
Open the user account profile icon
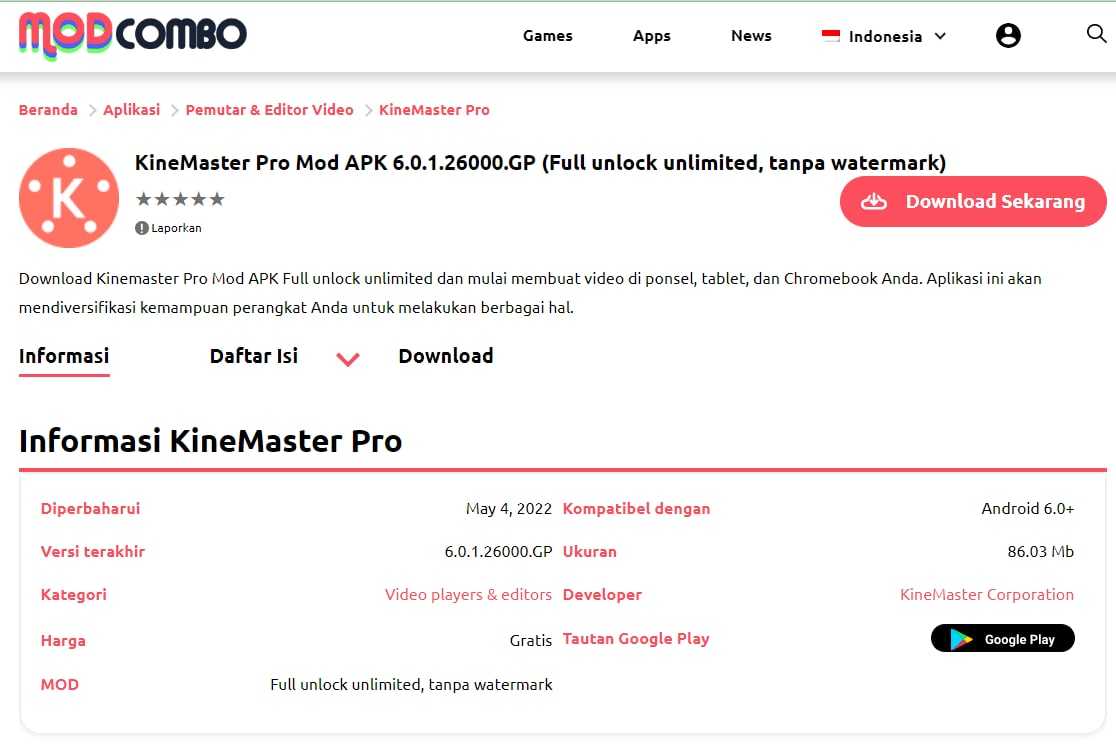(x=1008, y=35)
